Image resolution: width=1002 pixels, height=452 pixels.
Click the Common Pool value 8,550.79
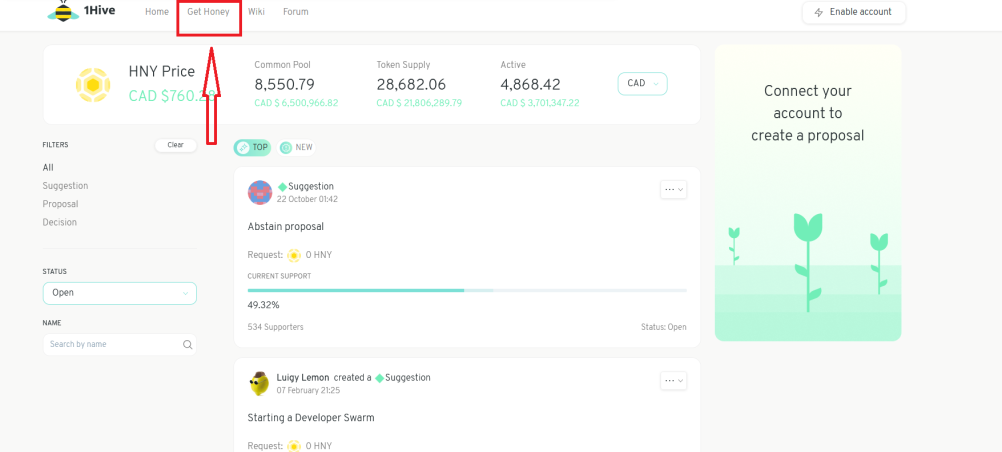click(x=284, y=84)
